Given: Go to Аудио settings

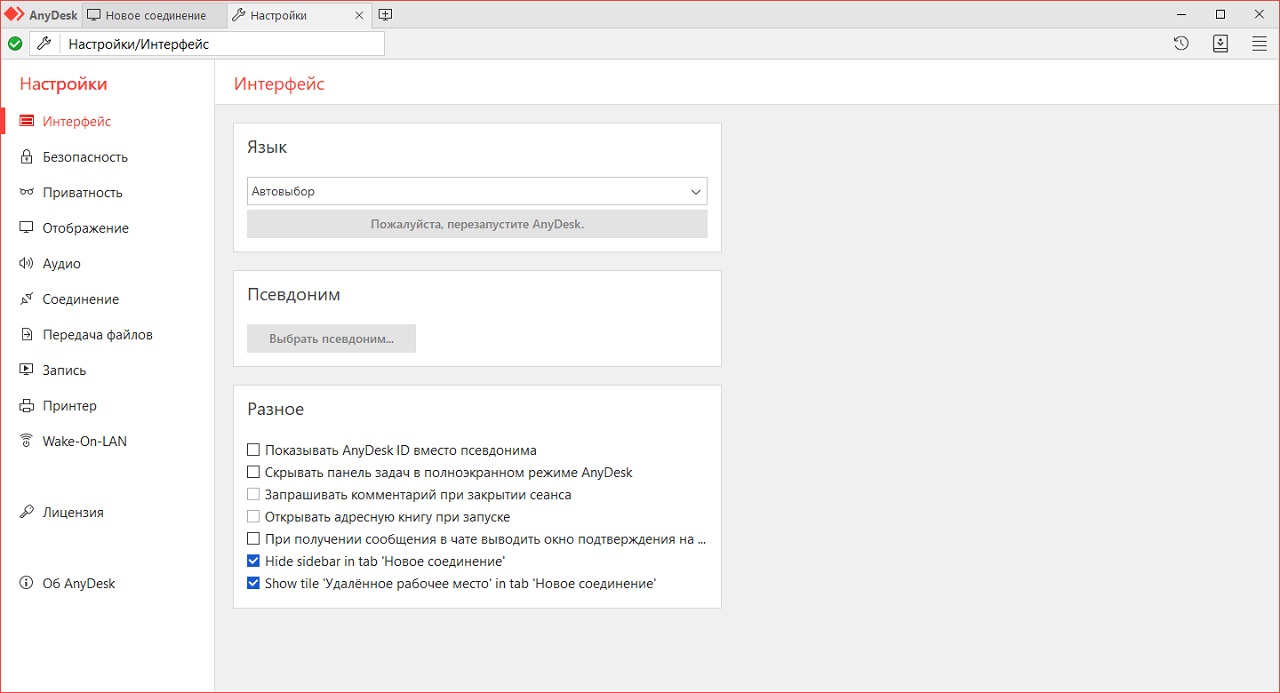Looking at the screenshot, I should coord(61,264).
